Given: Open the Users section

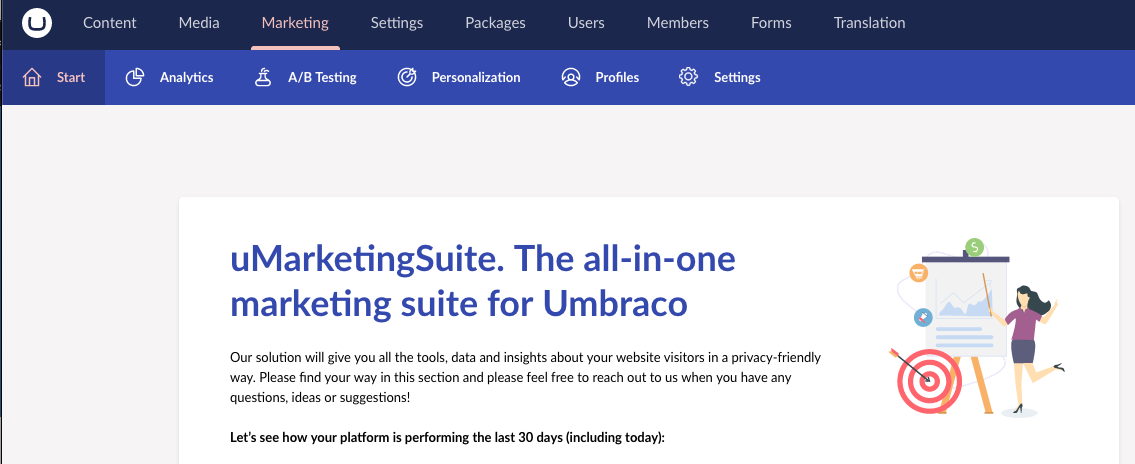Looking at the screenshot, I should pyautogui.click(x=586, y=23).
